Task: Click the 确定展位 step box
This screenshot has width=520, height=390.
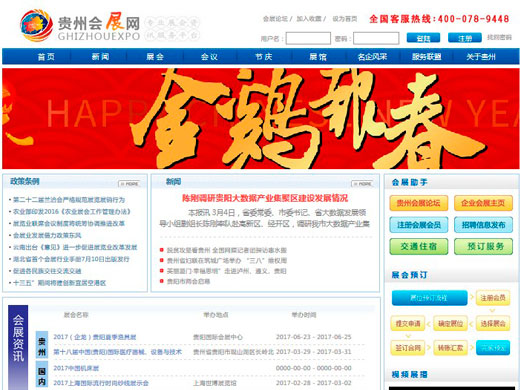Action: 450,323
